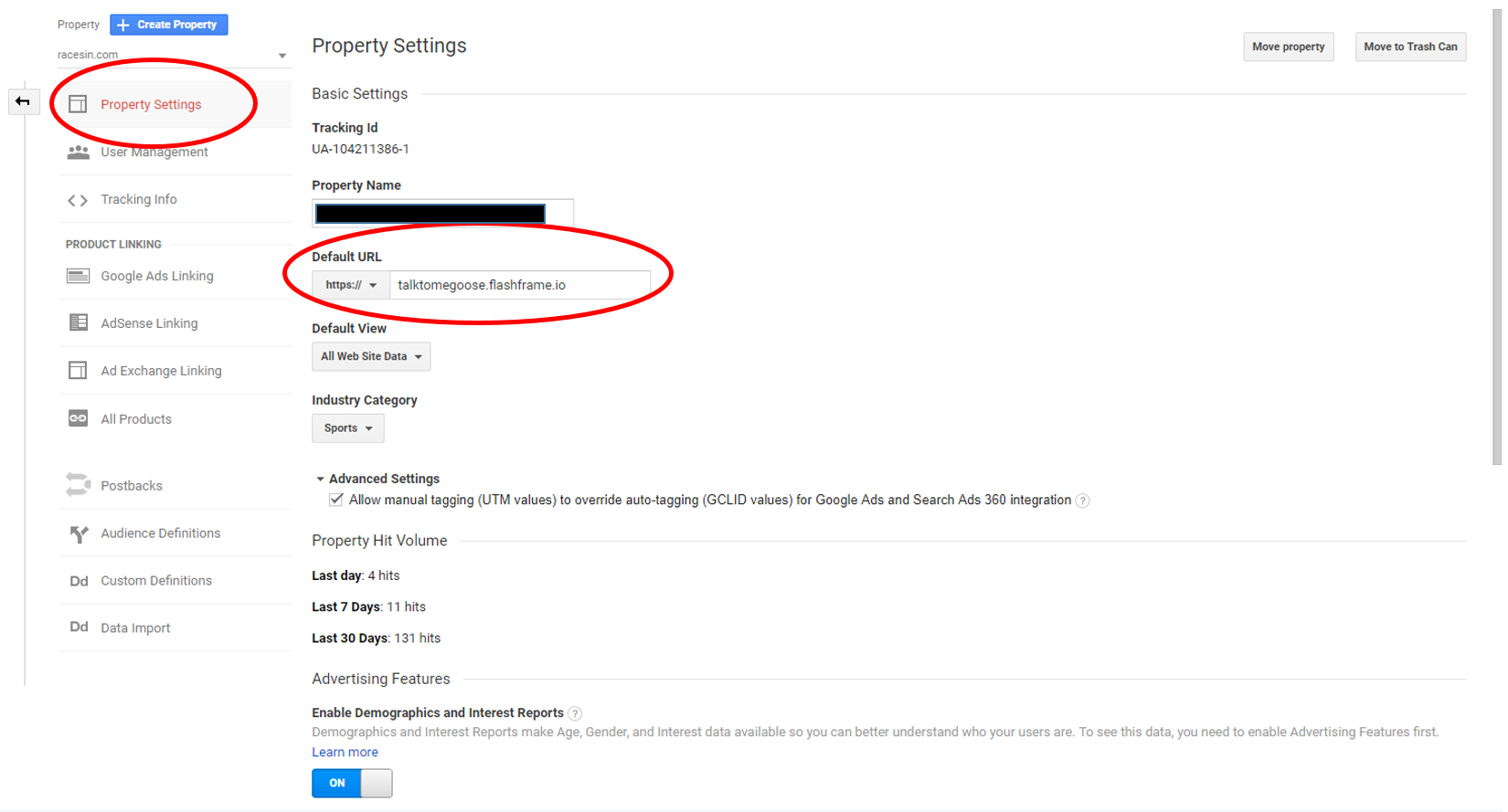Click the User Management people icon

click(79, 153)
